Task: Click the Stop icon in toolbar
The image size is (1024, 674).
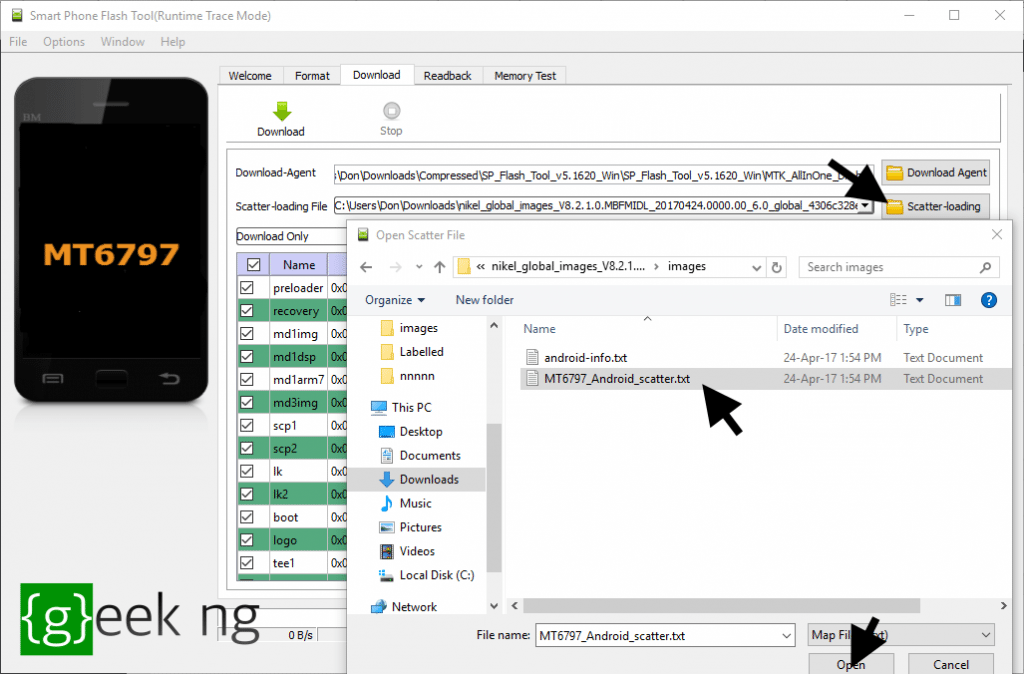Action: tap(391, 110)
